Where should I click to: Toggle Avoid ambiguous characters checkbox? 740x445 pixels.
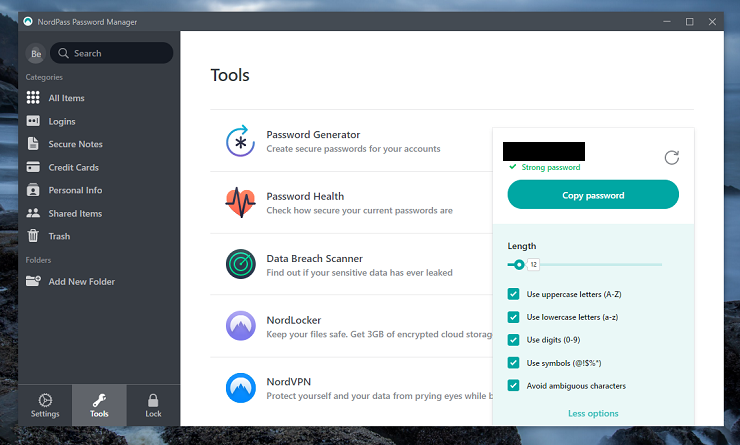513,386
